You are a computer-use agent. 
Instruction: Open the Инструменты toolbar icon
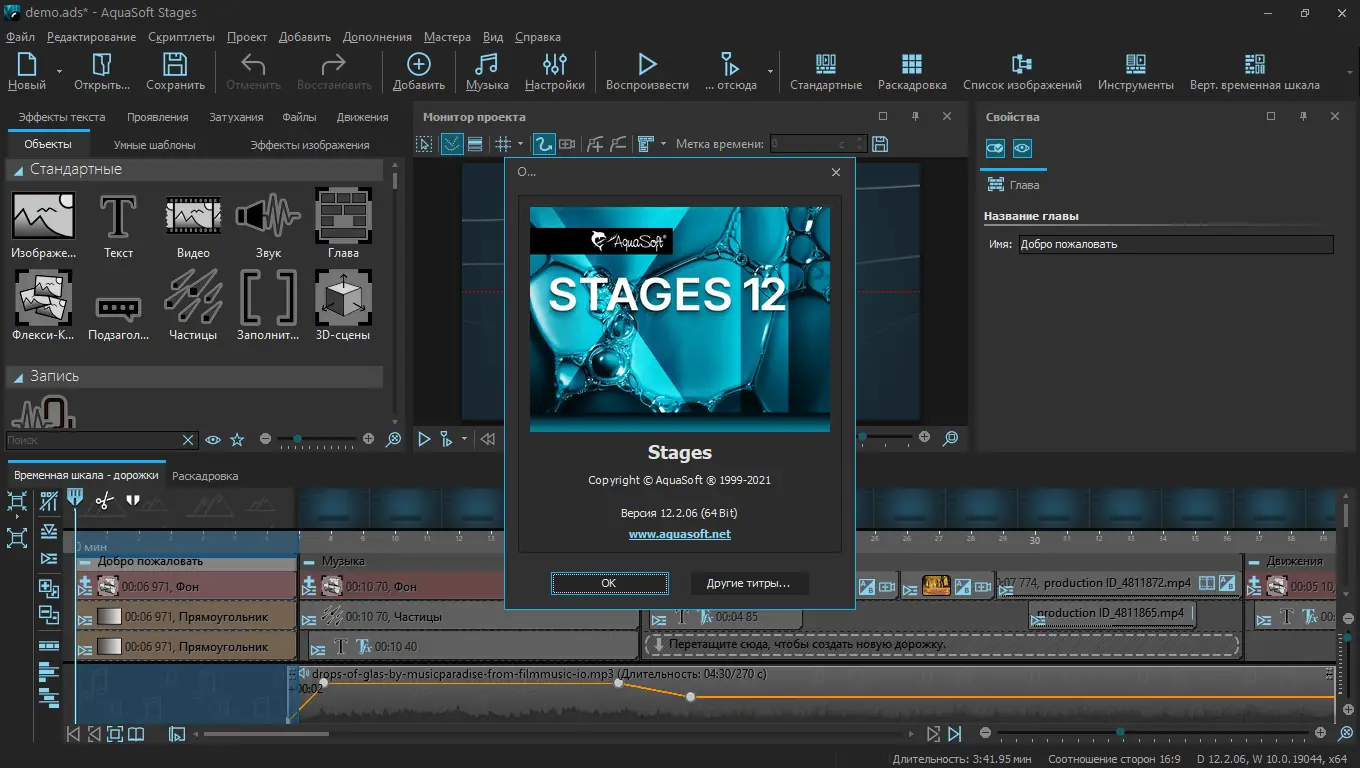point(1135,65)
